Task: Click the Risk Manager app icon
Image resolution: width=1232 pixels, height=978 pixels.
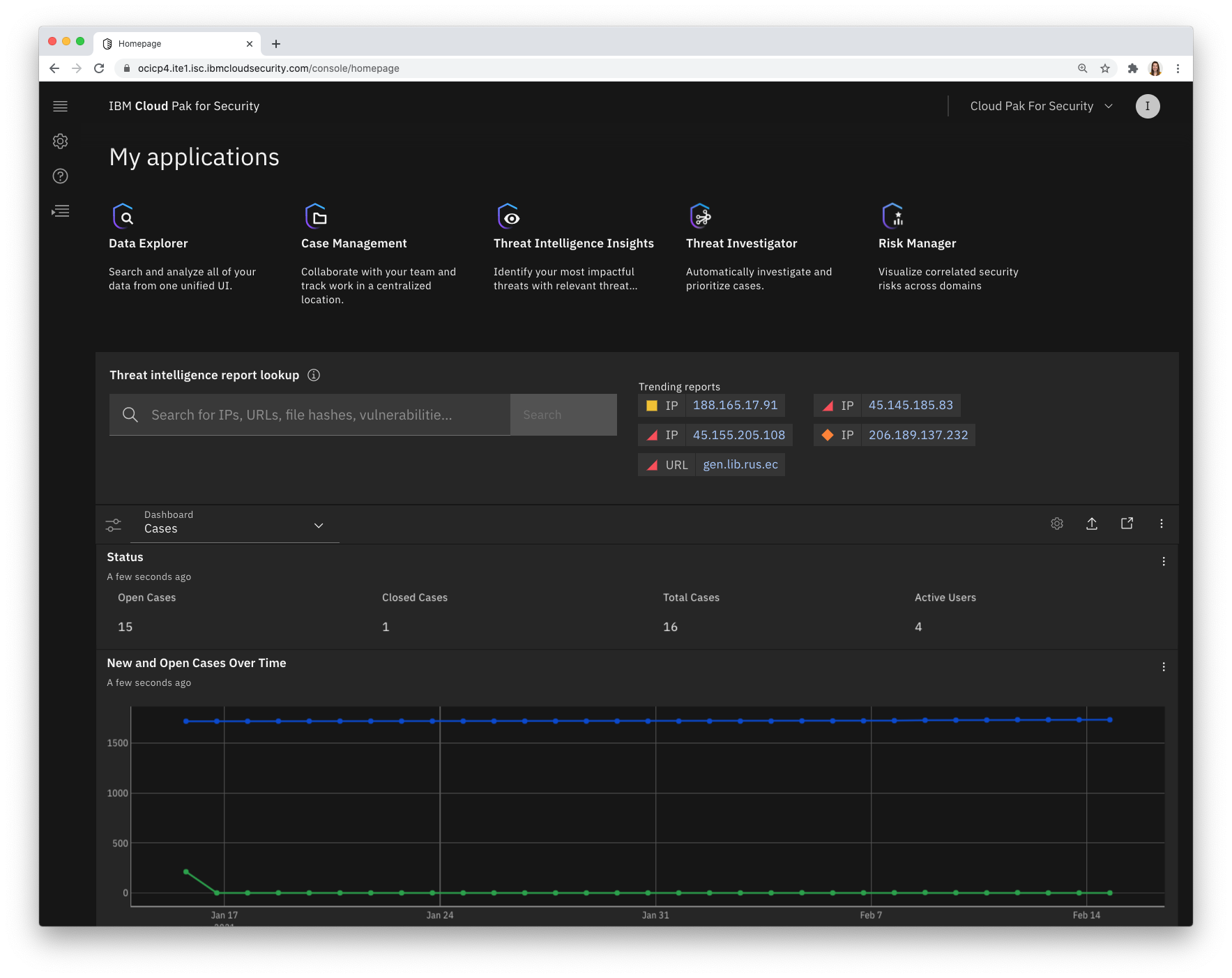Action: point(893,216)
